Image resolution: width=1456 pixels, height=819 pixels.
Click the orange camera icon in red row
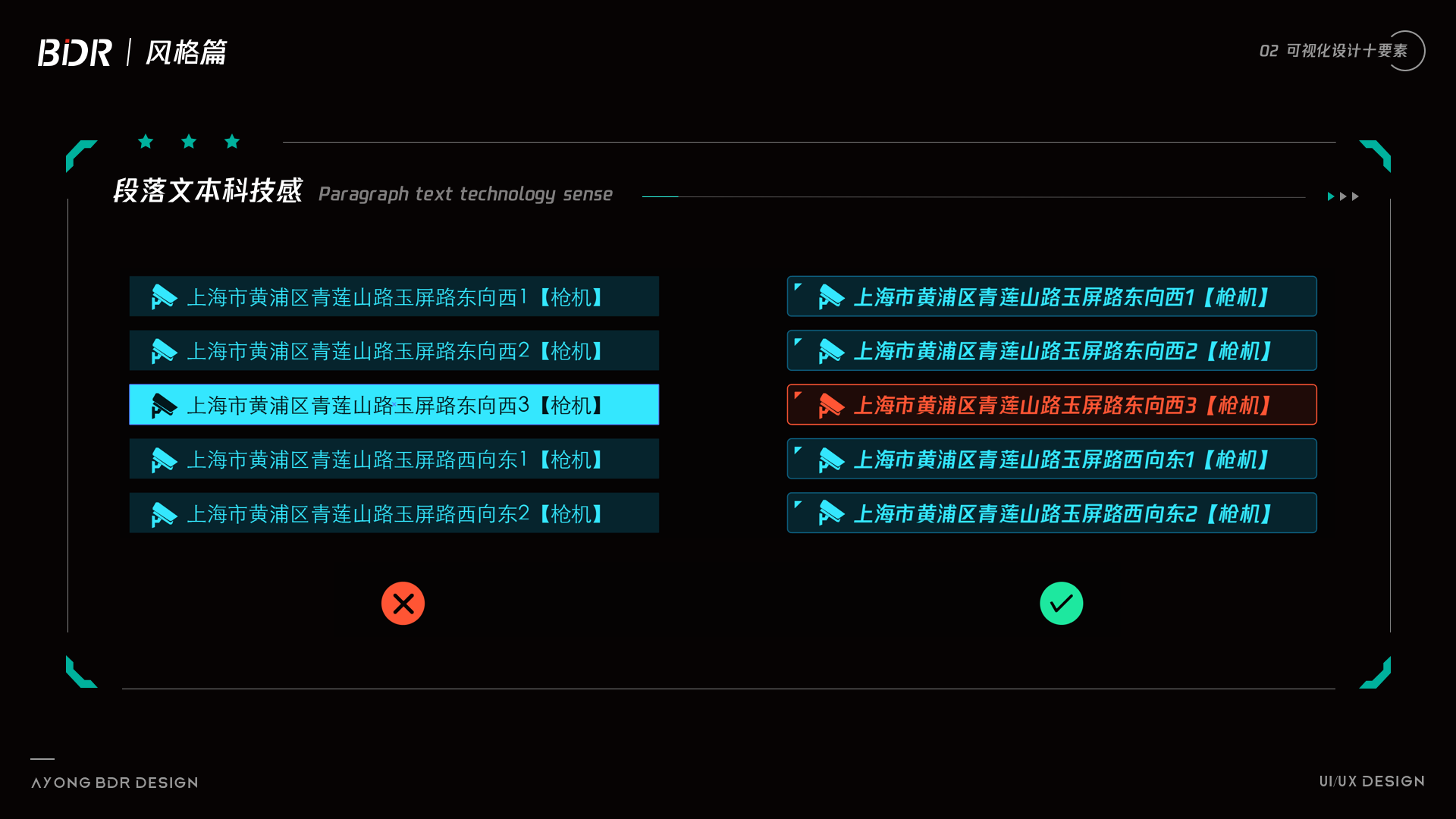click(x=831, y=406)
